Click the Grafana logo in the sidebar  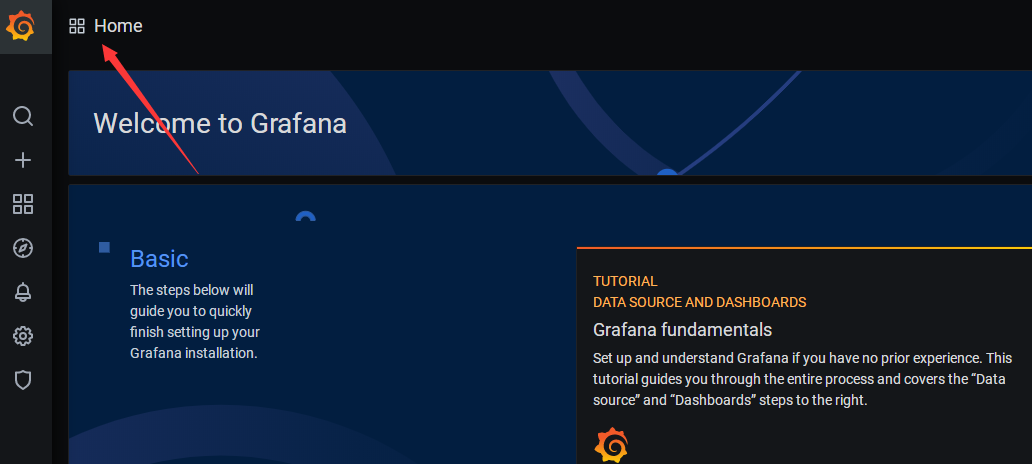point(20,27)
